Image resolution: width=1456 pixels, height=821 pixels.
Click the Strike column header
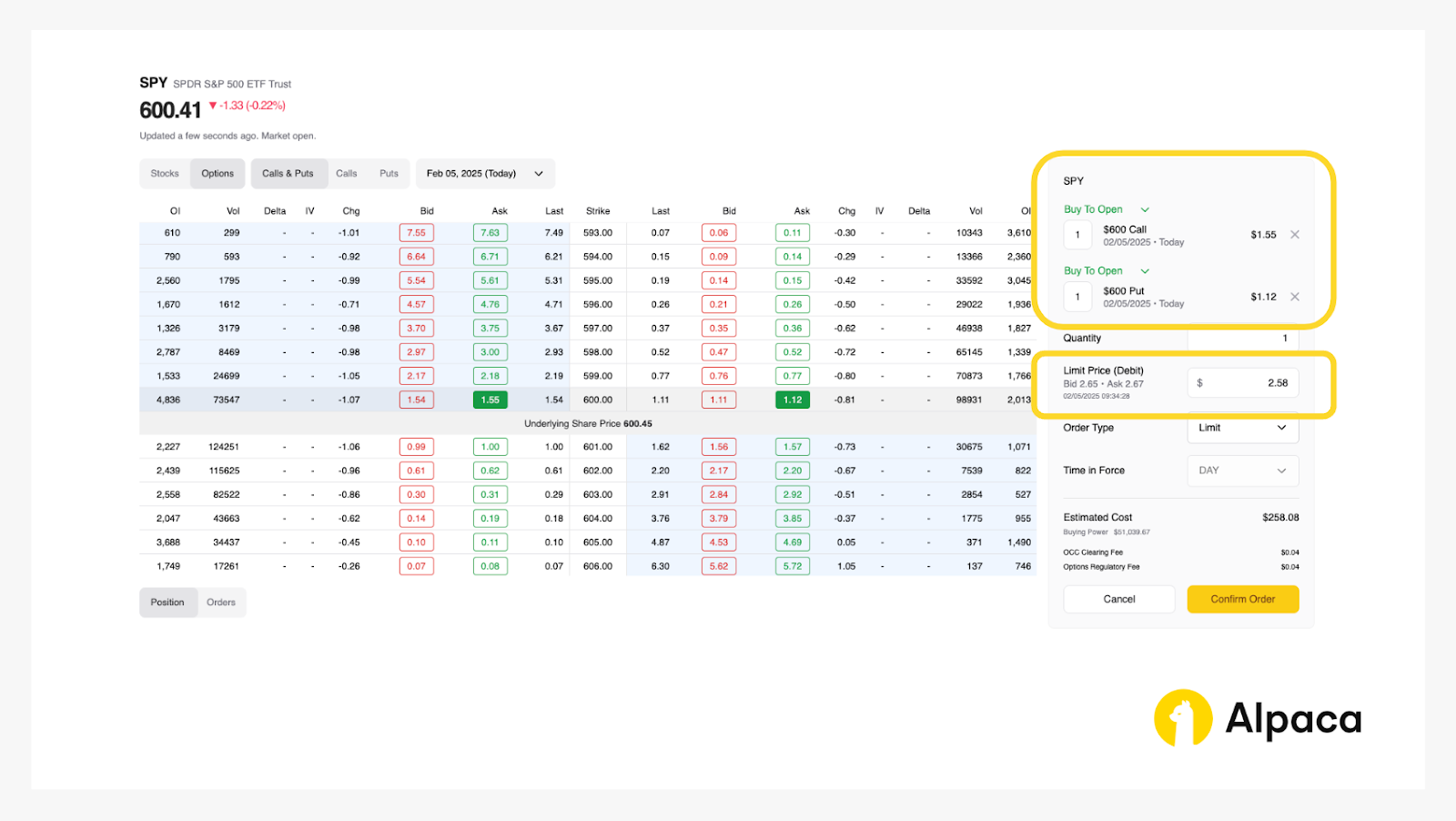(x=598, y=211)
